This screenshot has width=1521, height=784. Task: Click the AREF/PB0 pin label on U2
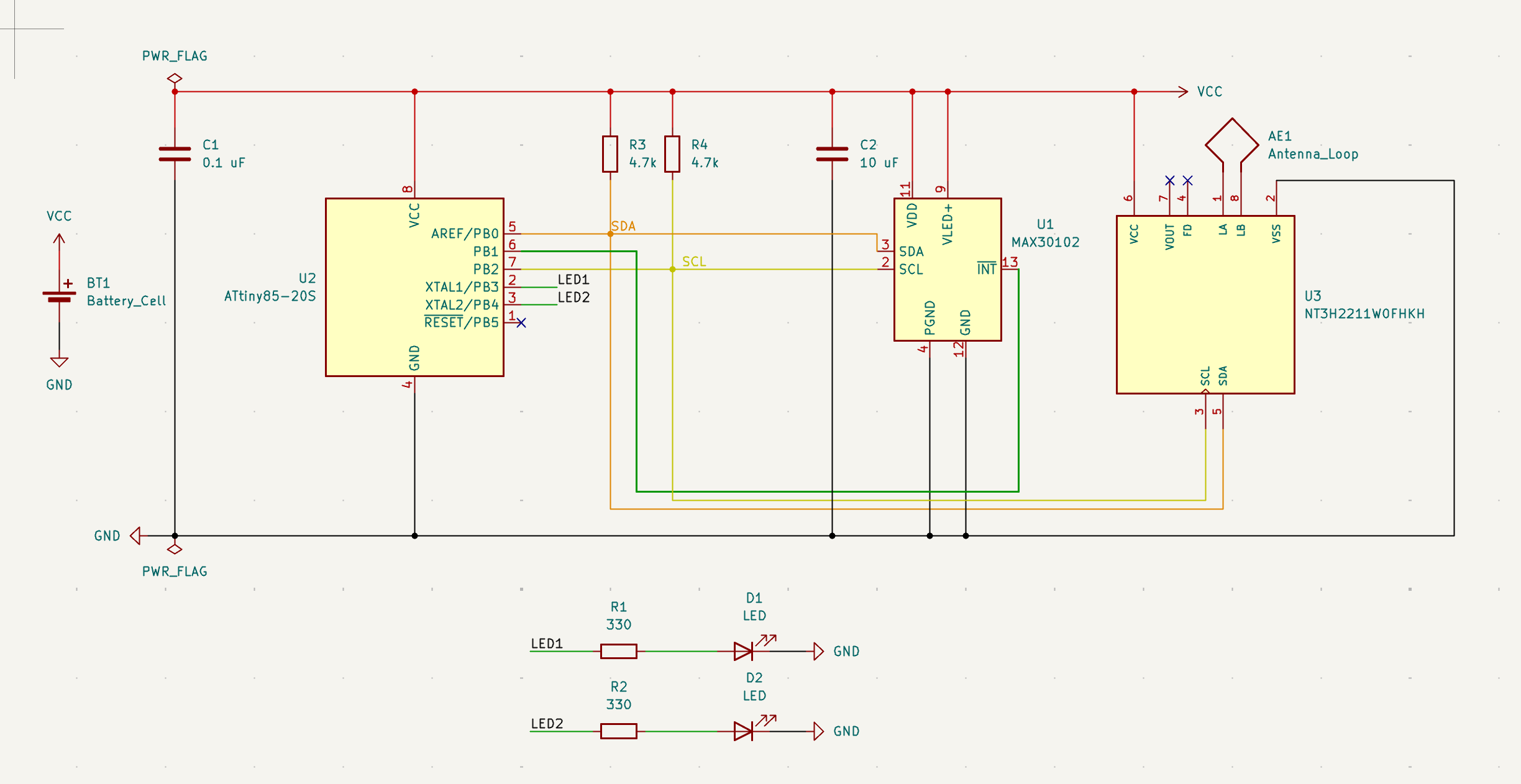coord(465,234)
